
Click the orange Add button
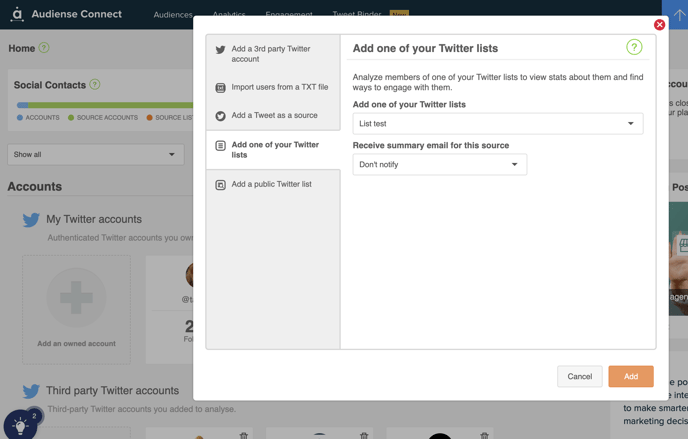pos(631,376)
